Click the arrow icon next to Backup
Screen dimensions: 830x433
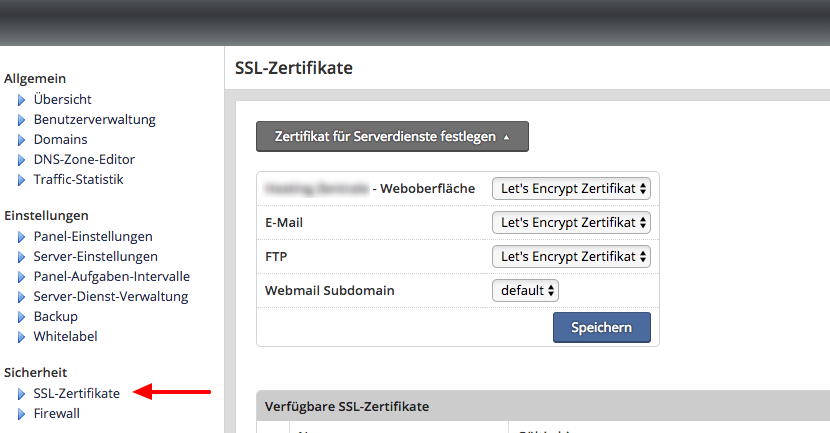tap(22, 317)
